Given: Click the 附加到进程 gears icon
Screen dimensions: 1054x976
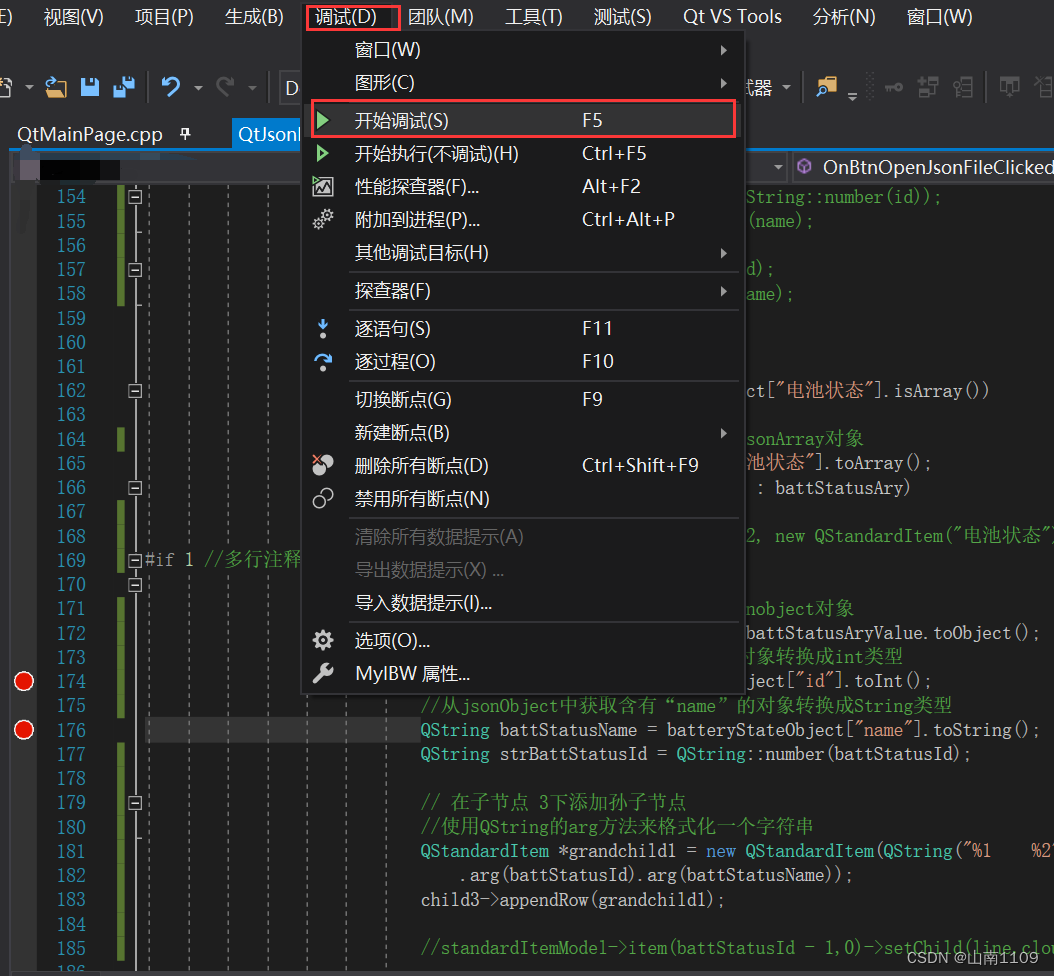Looking at the screenshot, I should 323,219.
